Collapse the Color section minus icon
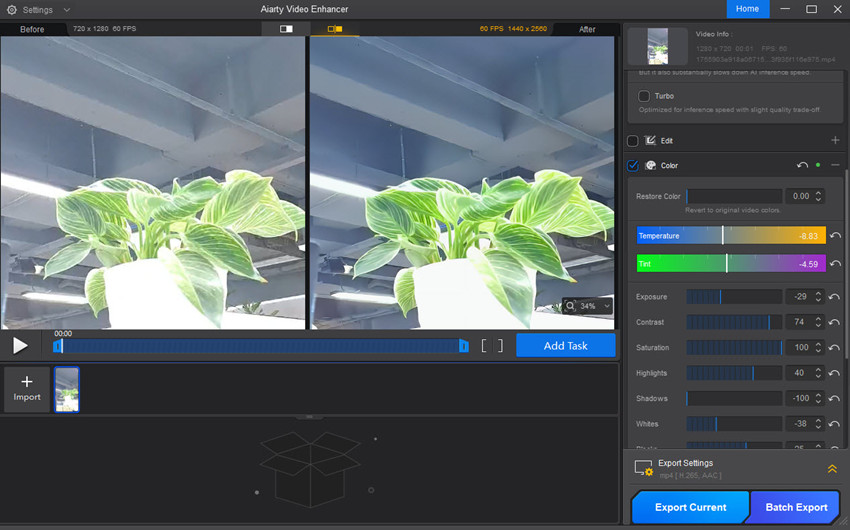 point(835,165)
